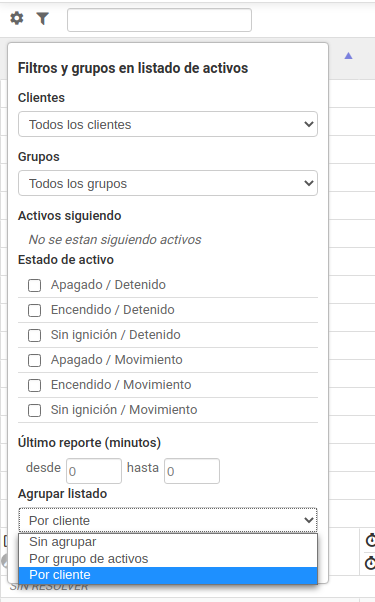Open the Todos los clientes dropdown
Screen dimensions: 375x602
pos(168,124)
